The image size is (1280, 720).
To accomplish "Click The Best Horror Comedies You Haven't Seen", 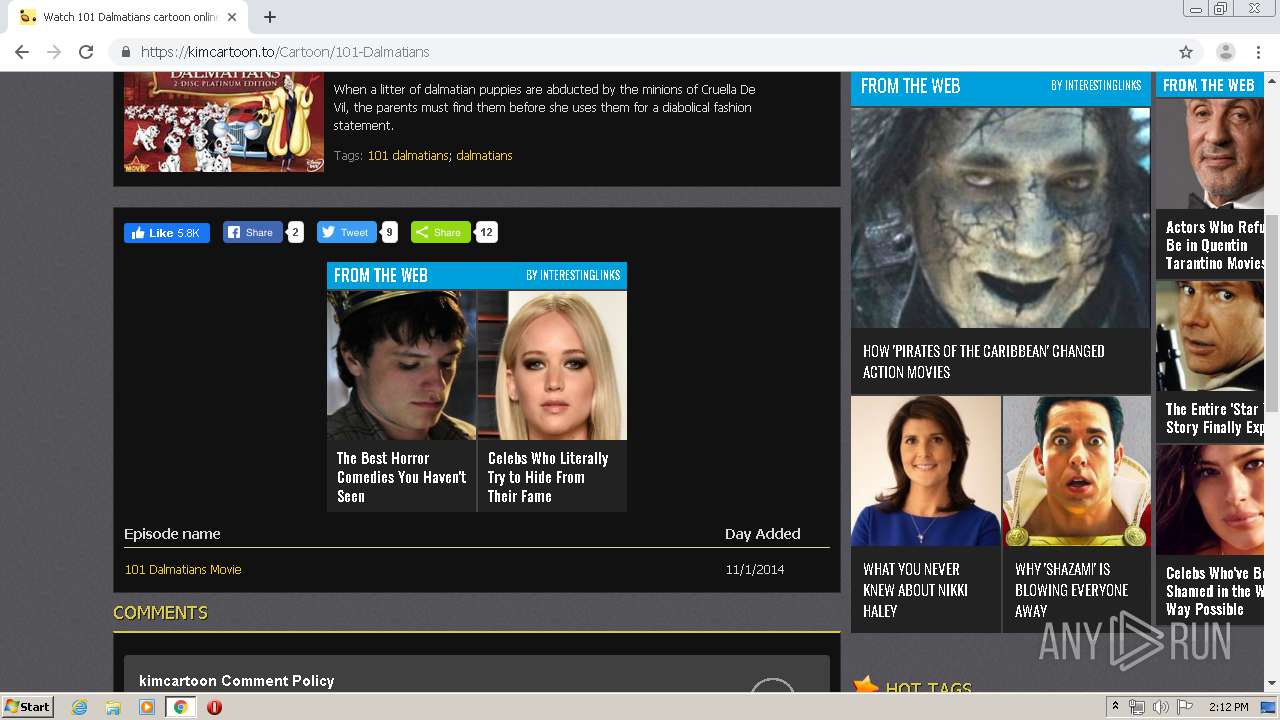I will coord(402,477).
